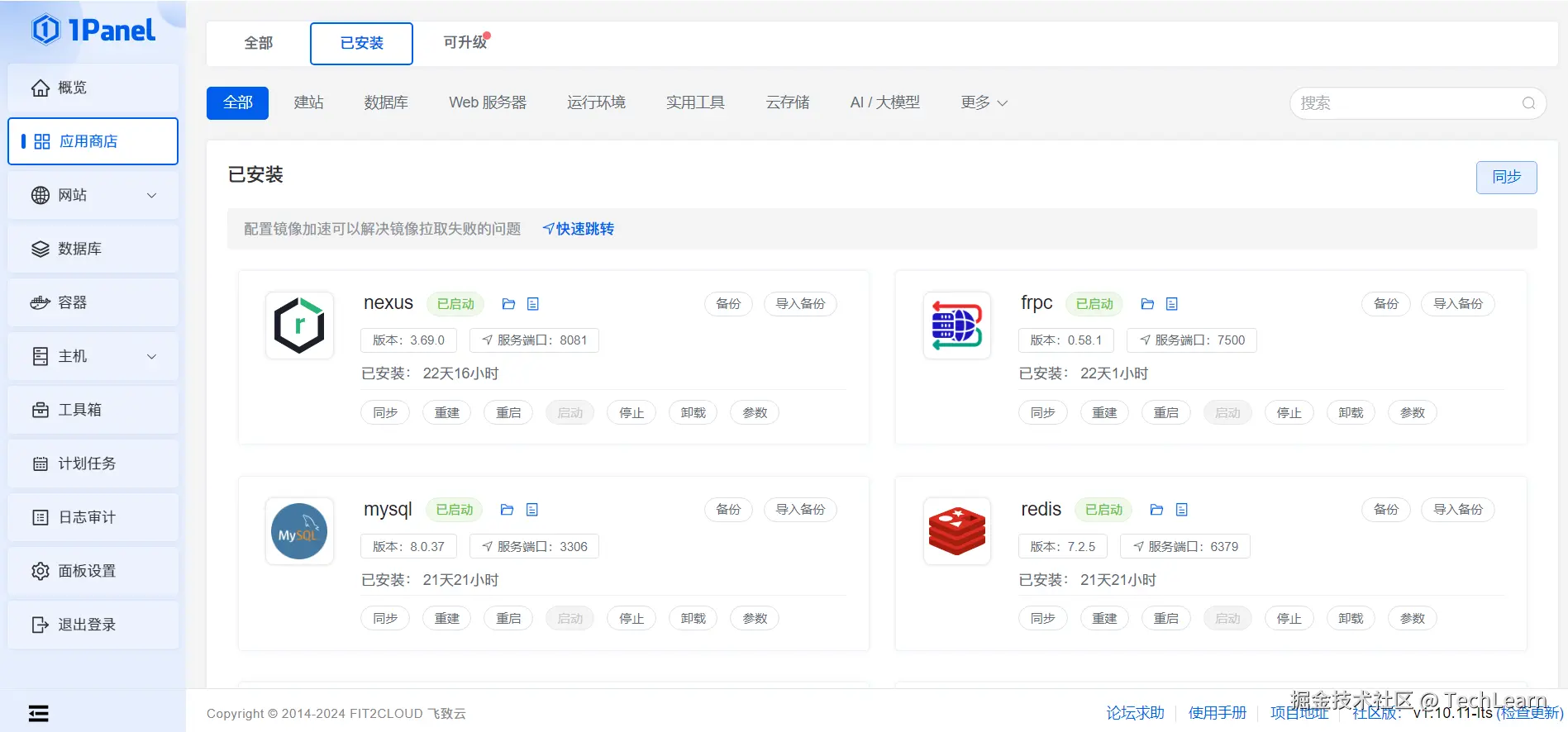Switch to the 可升级 tab
This screenshot has height=732, width=1568.
click(465, 42)
